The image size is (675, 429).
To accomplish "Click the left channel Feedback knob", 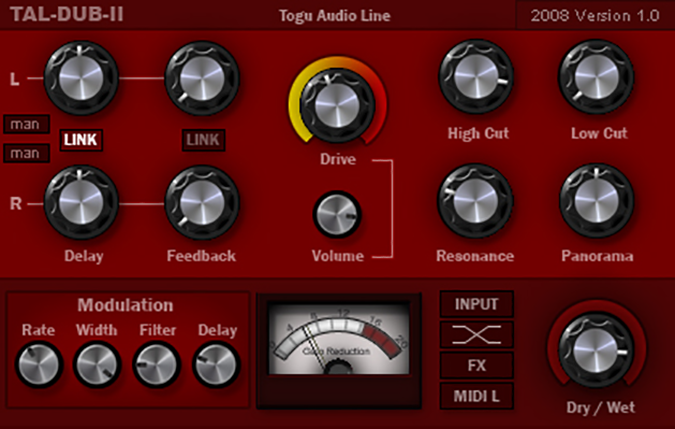I will pos(202,78).
